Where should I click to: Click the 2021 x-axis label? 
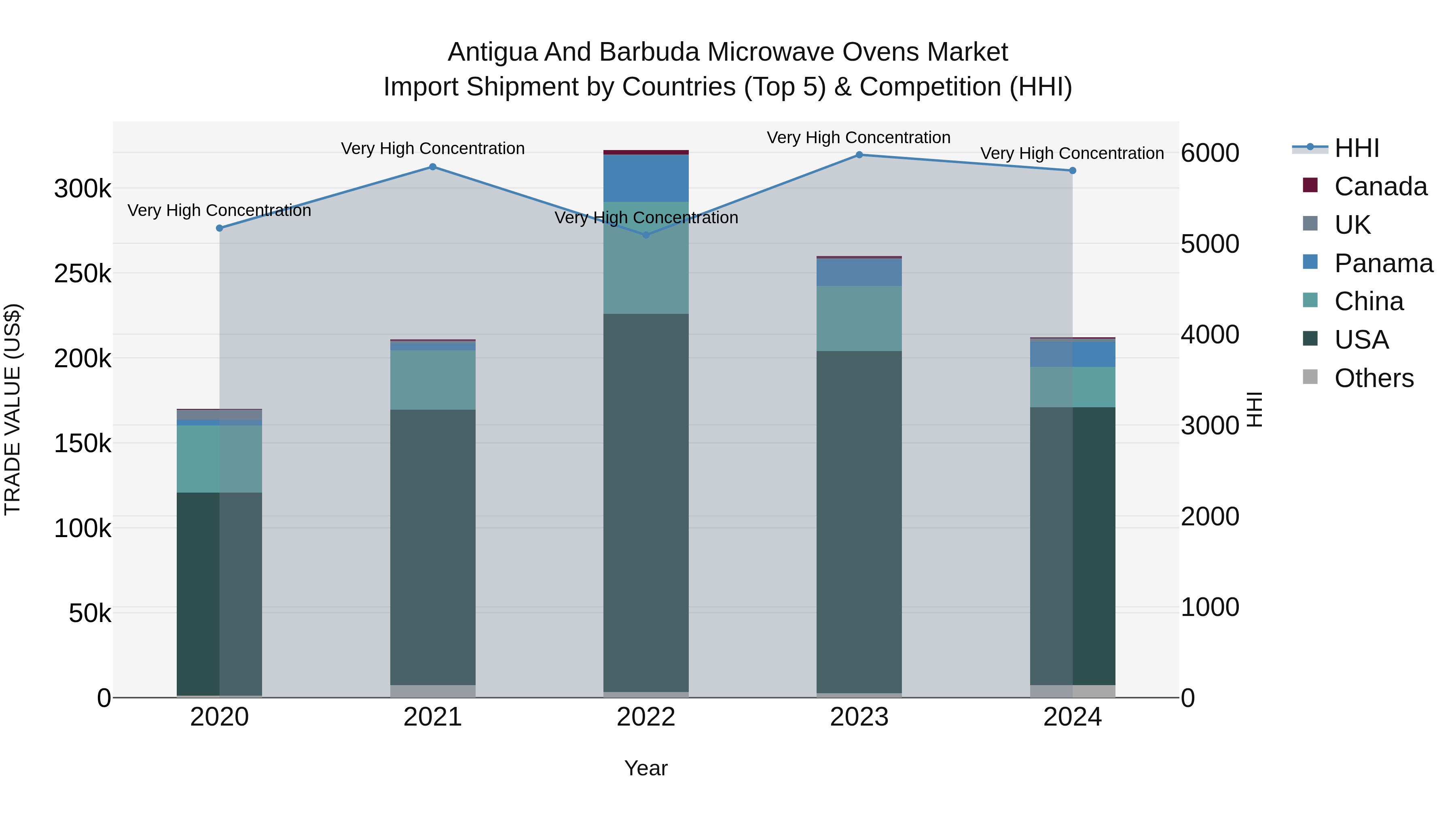coord(433,717)
